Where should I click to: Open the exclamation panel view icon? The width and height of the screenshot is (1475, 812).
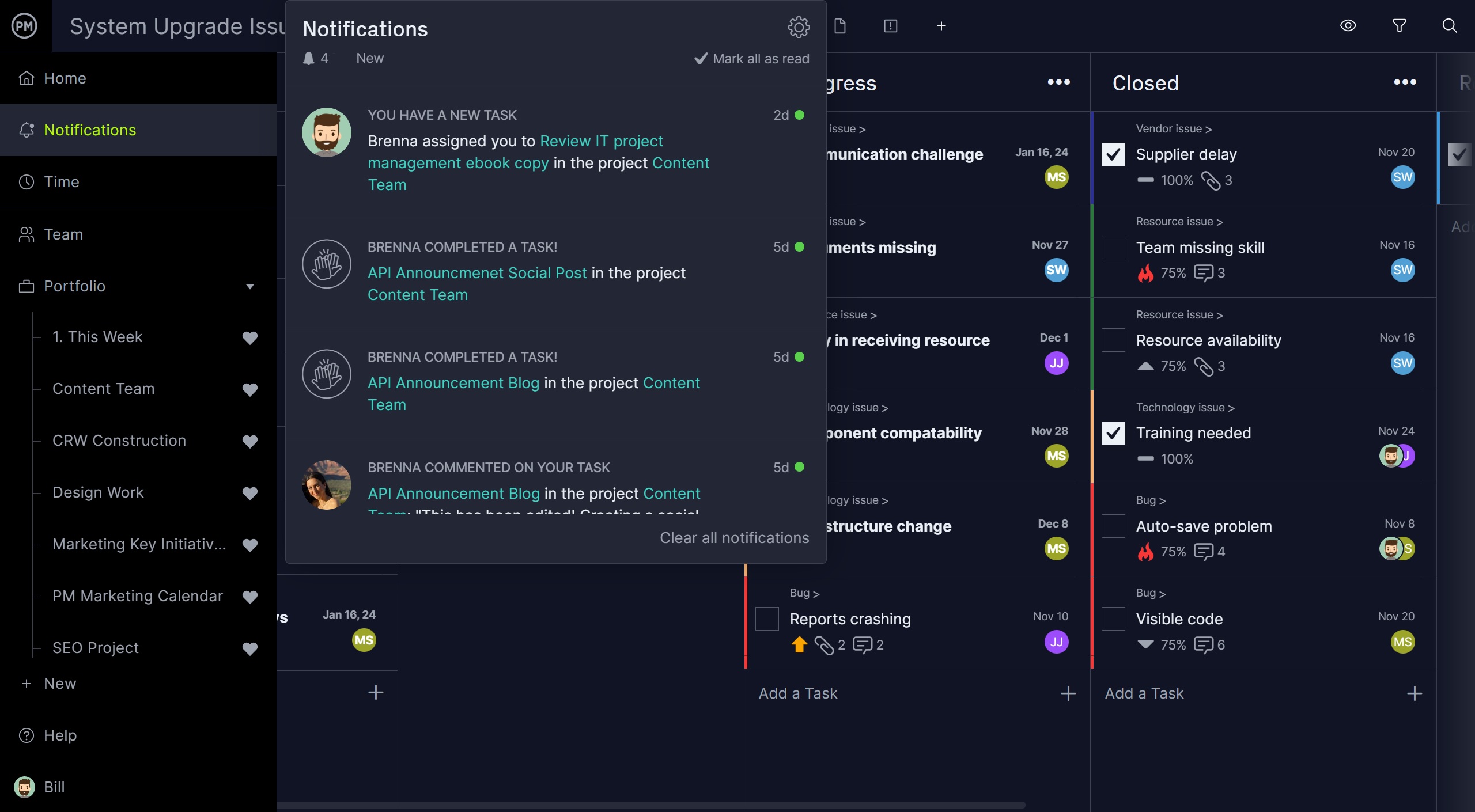pyautogui.click(x=891, y=26)
